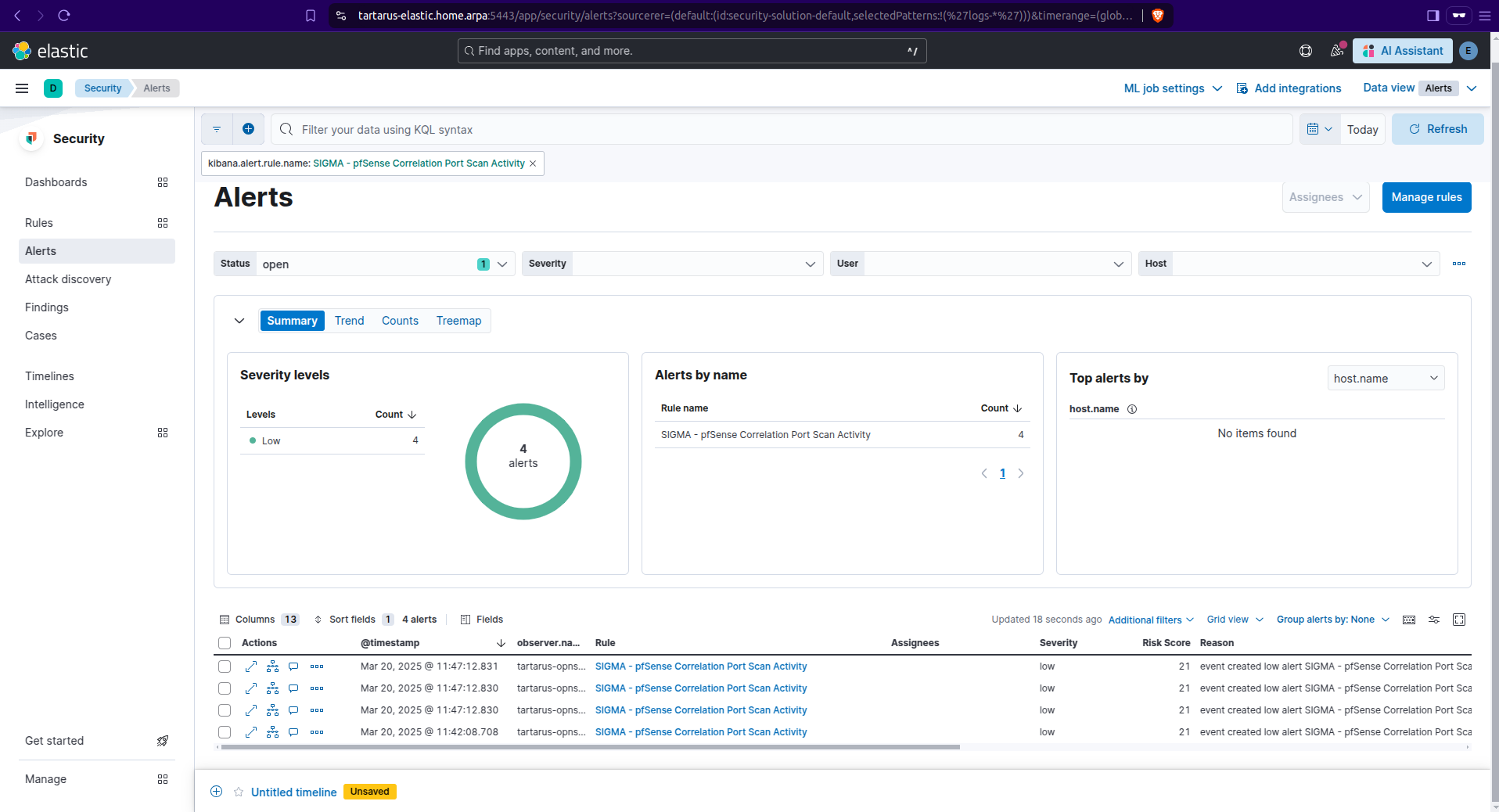Screen dimensions: 1499x812
Task: Check the last alert row checkbox
Action: coord(225,732)
